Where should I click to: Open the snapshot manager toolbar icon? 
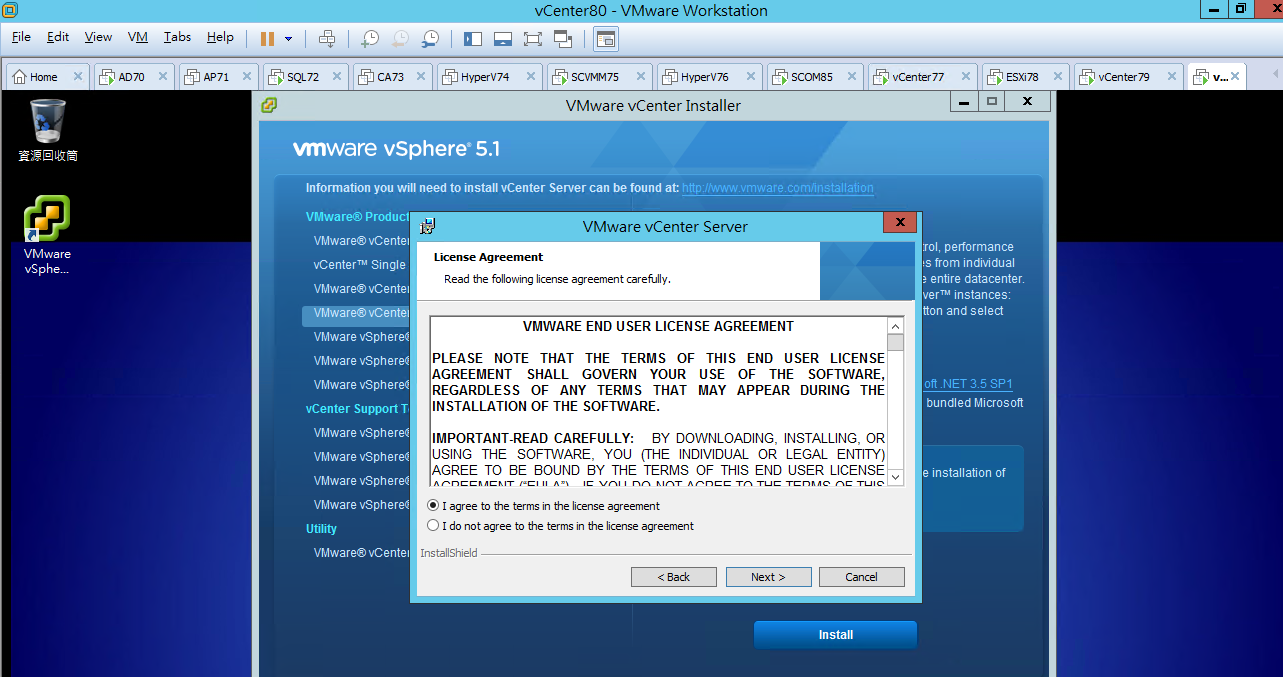tap(429, 38)
